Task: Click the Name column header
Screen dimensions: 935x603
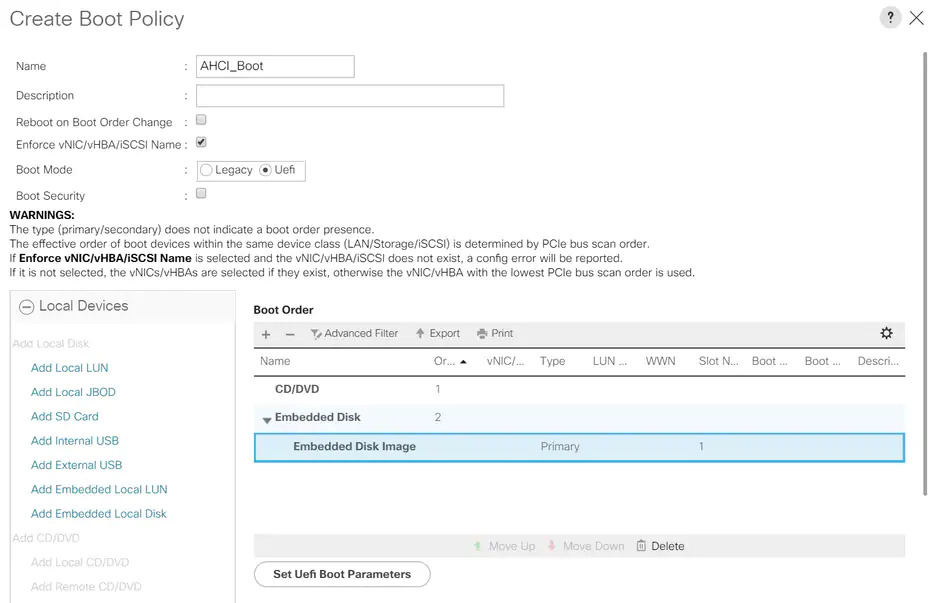Action: (x=275, y=361)
